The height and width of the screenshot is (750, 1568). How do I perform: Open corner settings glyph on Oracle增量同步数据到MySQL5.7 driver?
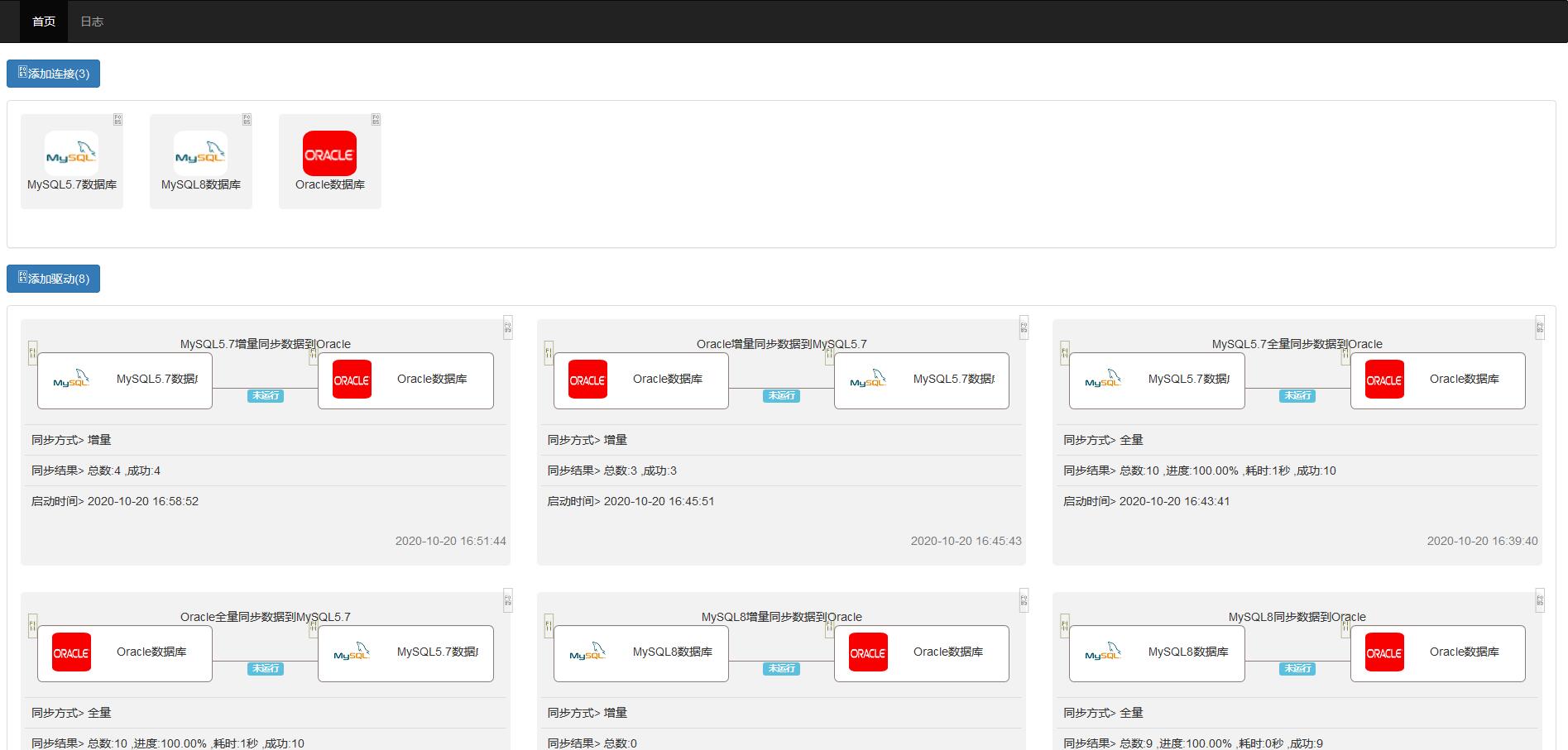point(1024,327)
